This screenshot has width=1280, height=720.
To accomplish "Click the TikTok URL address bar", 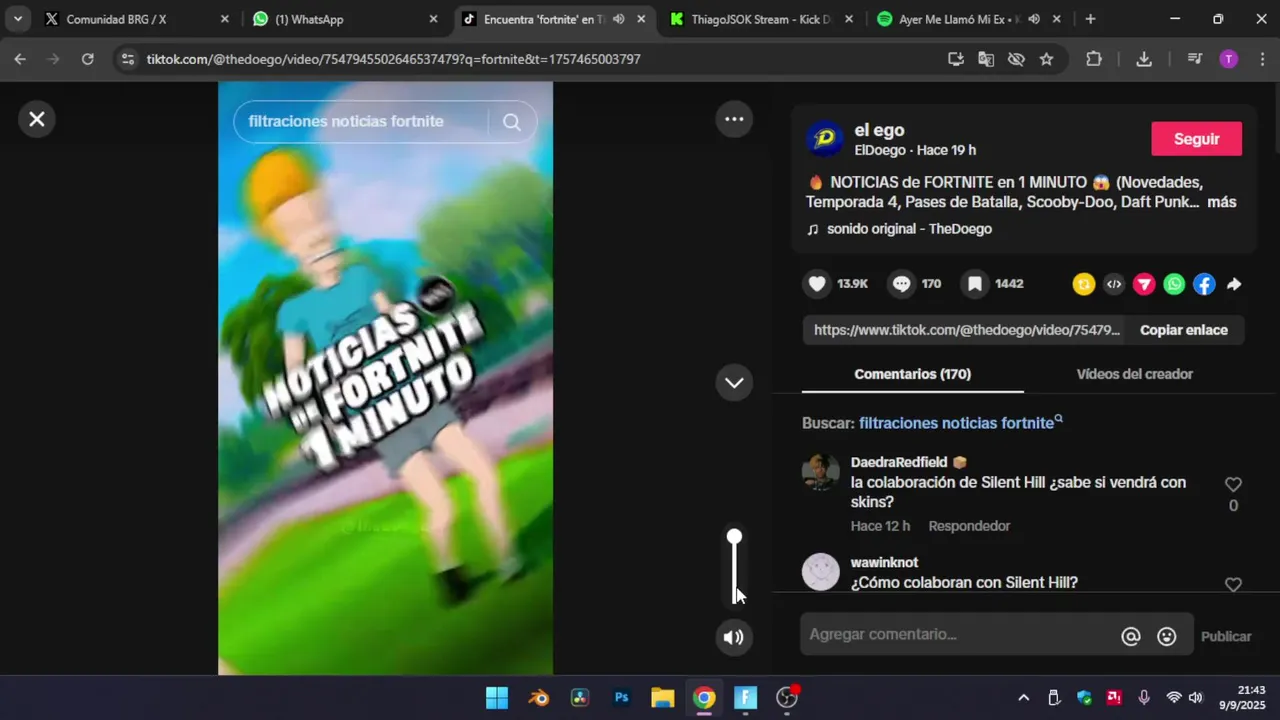I will click(393, 59).
